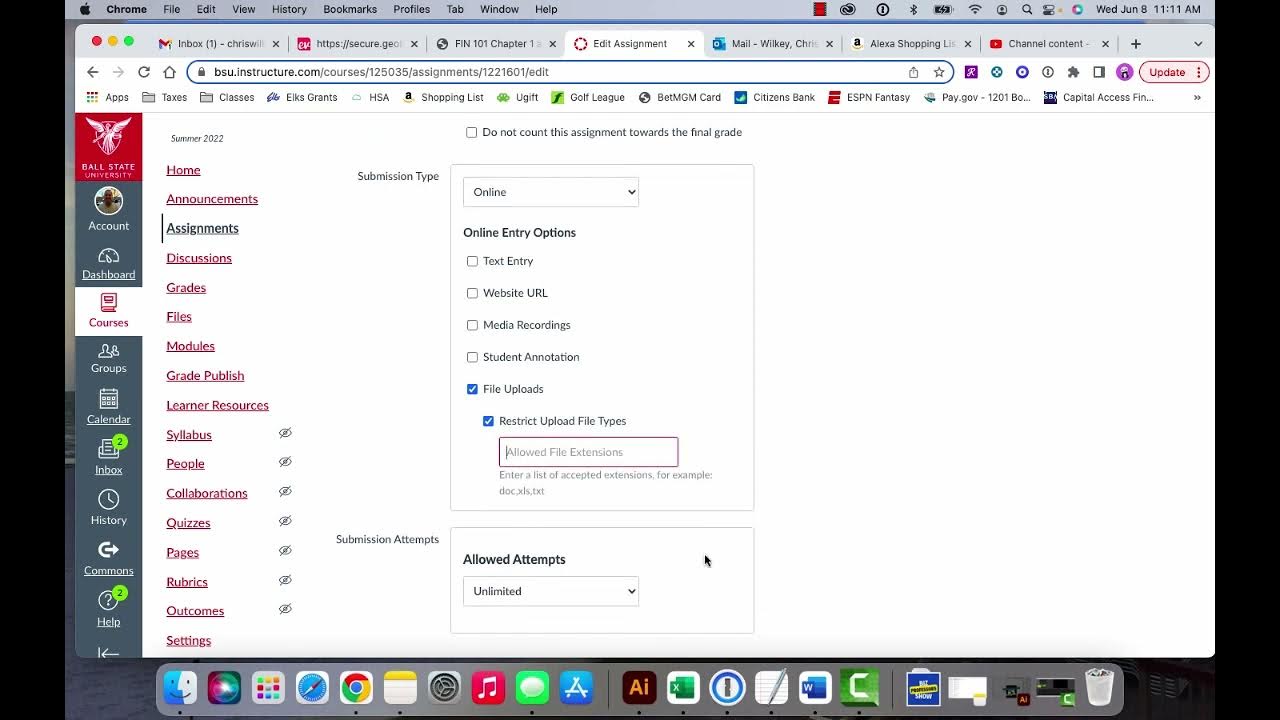Open the tab search dropdown arrow

pos(1198,44)
